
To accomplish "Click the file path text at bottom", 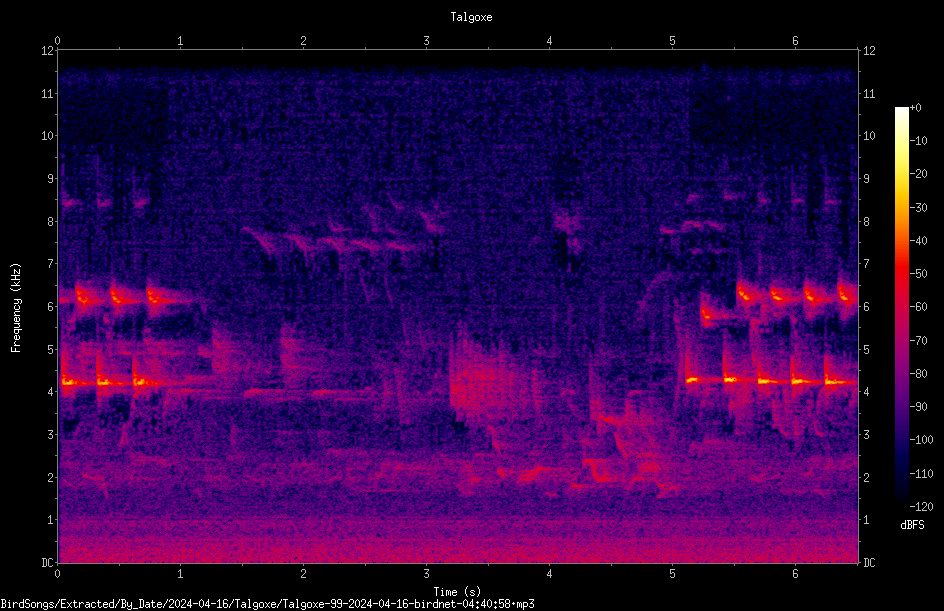I will 267,604.
